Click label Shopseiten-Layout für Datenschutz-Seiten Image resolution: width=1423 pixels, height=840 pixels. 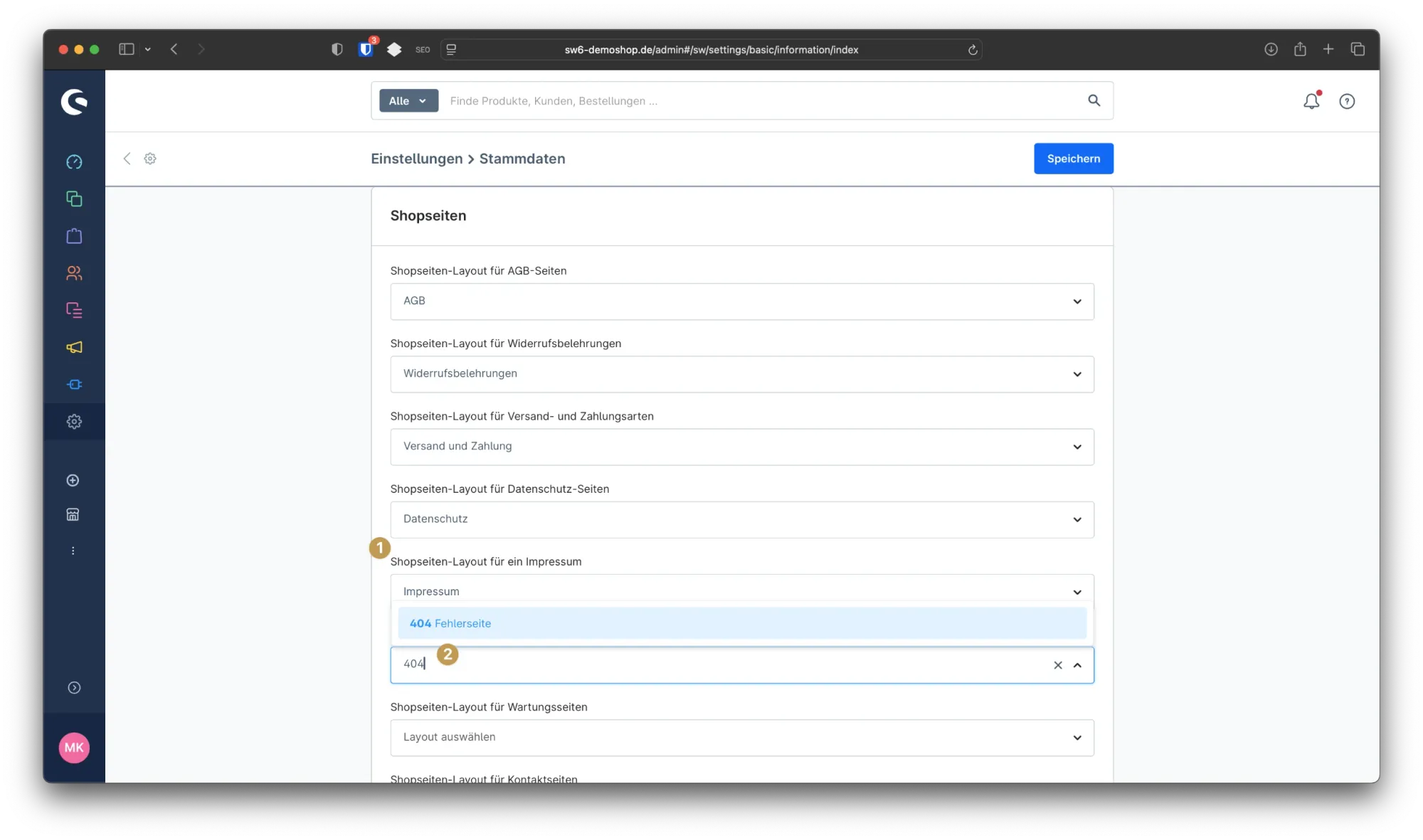coord(499,489)
